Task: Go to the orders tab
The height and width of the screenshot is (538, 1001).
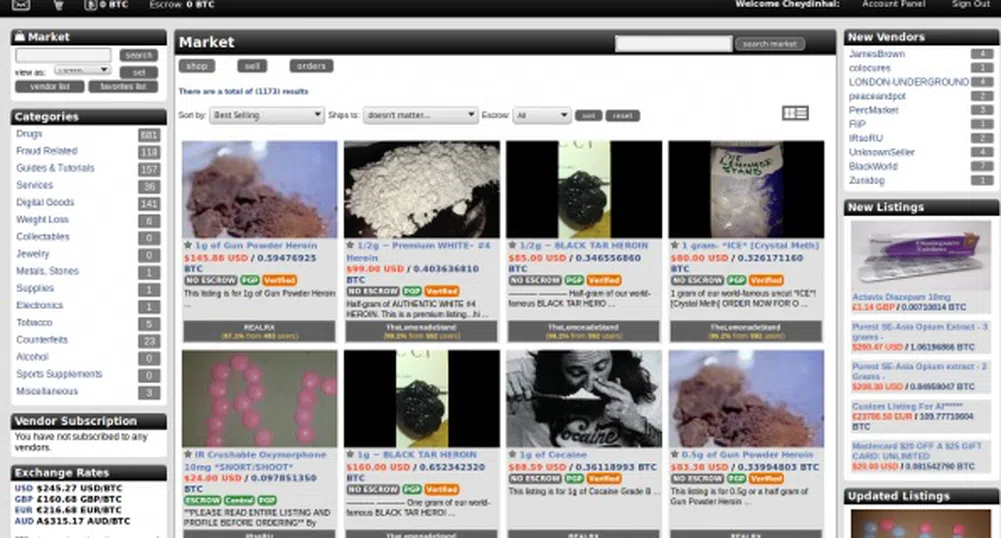Action: pyautogui.click(x=311, y=66)
